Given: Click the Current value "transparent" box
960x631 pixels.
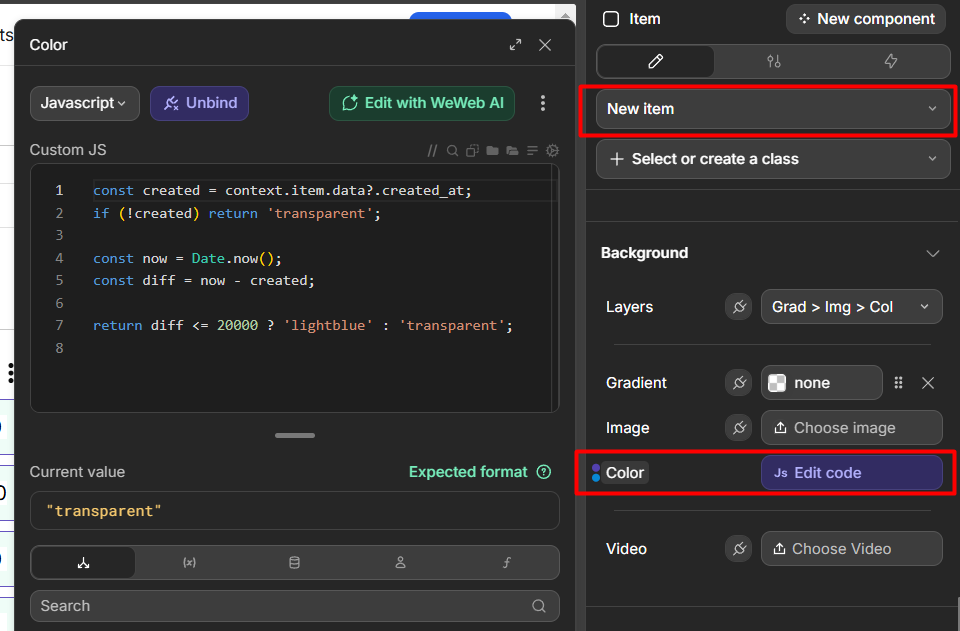Looking at the screenshot, I should (294, 510).
